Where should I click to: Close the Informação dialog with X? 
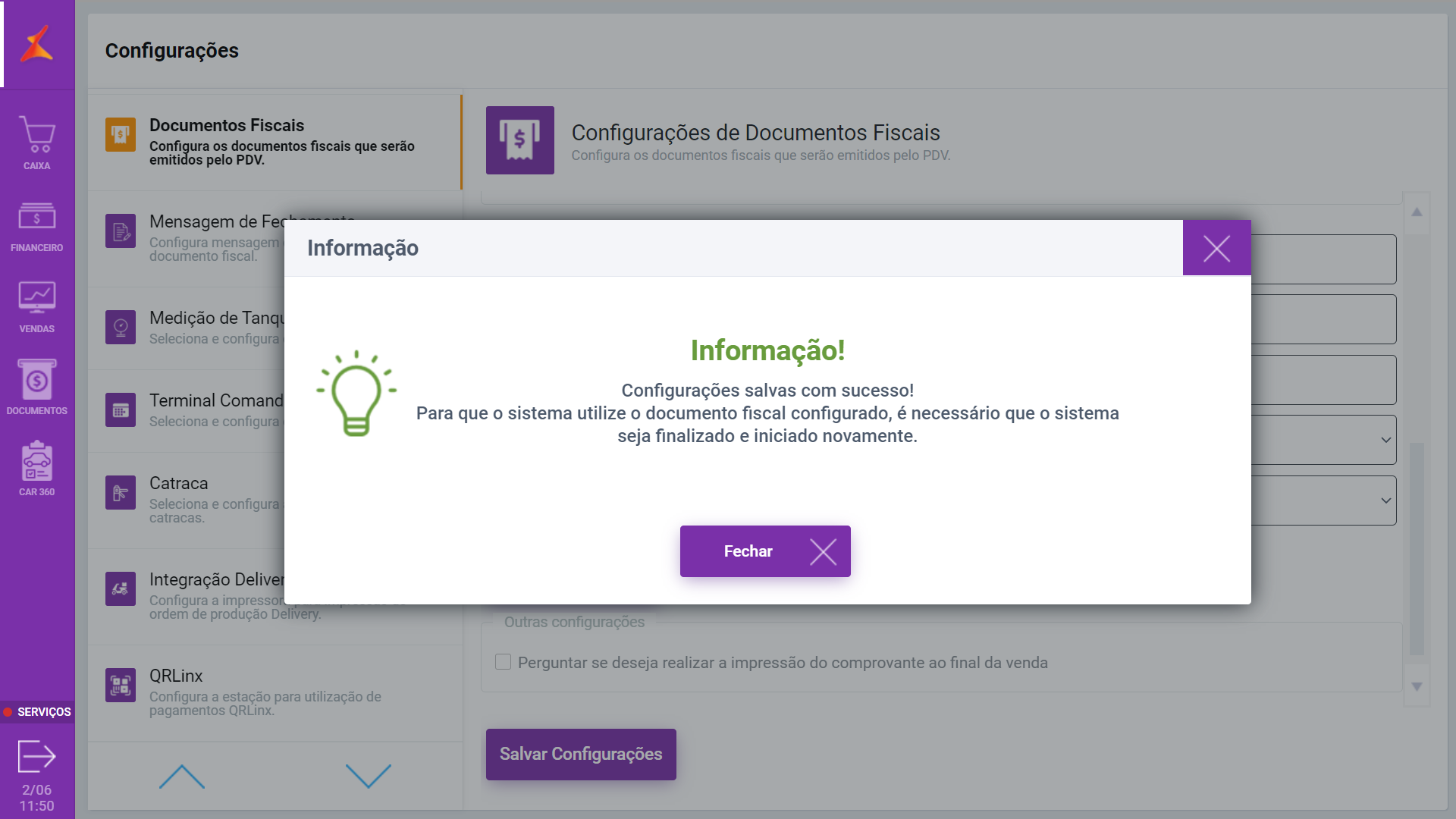(x=1216, y=248)
